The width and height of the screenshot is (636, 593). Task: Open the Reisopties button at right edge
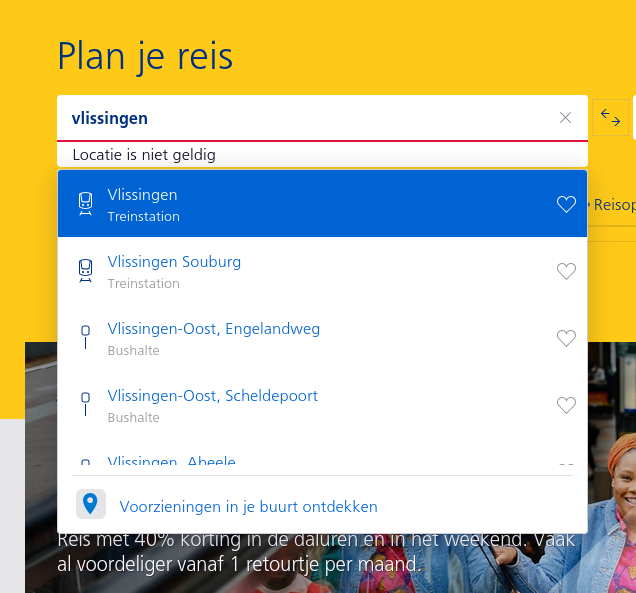tap(614, 204)
